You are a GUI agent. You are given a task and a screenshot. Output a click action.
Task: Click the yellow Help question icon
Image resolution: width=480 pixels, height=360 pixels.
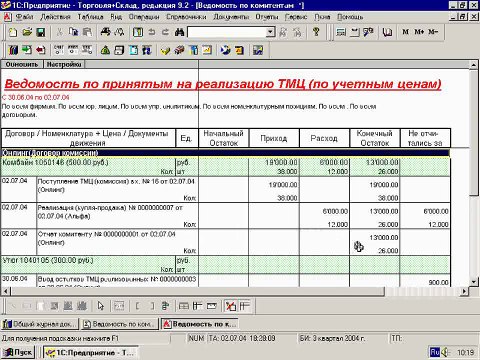click(316, 32)
